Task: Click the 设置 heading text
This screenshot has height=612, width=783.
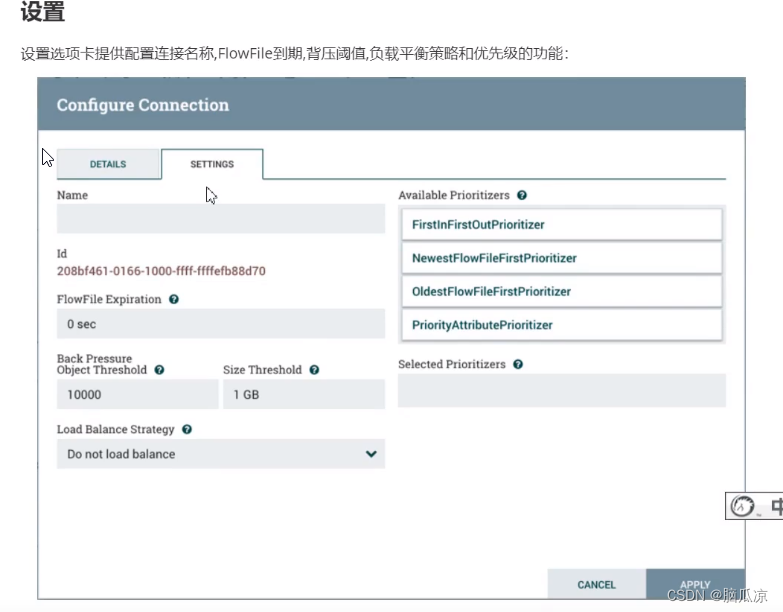Action: (x=43, y=11)
